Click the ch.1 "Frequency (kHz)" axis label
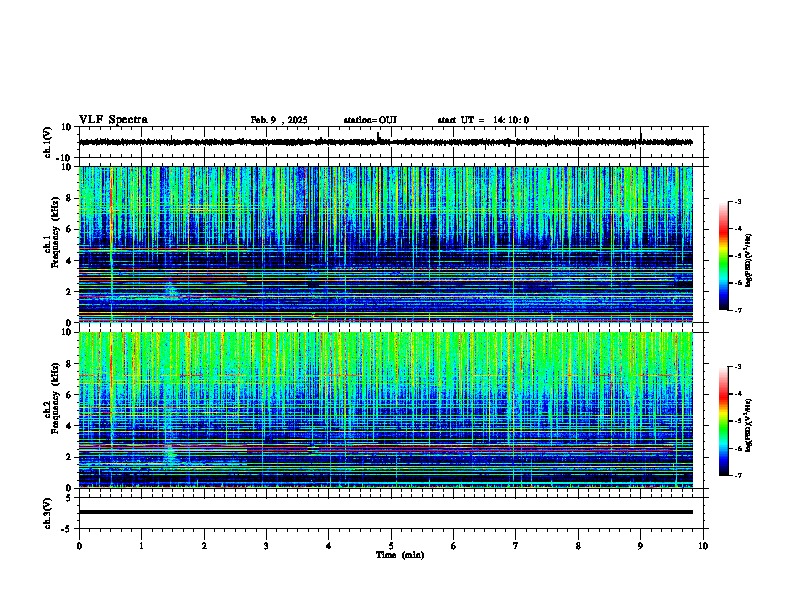Screen dimensions: 792x612 click(55, 232)
